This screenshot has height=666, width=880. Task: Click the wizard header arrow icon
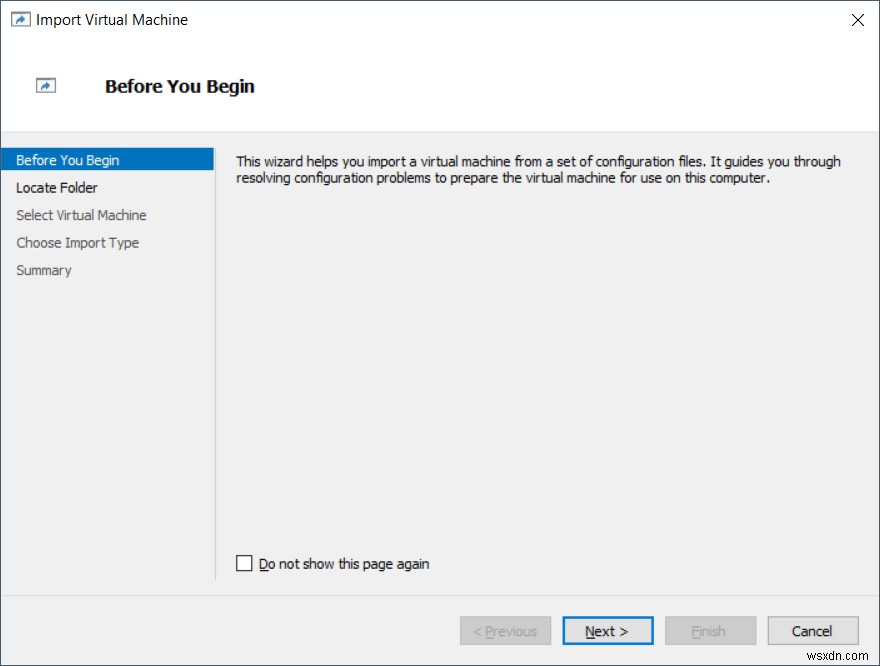click(x=45, y=86)
